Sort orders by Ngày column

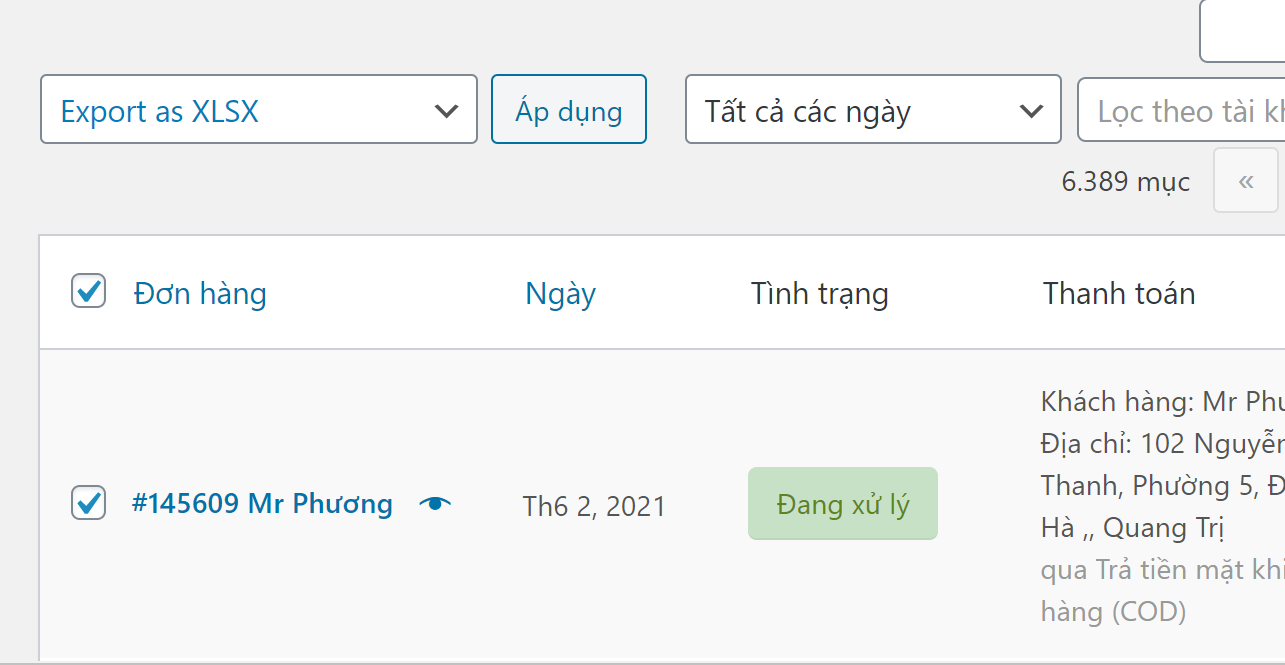pos(560,294)
